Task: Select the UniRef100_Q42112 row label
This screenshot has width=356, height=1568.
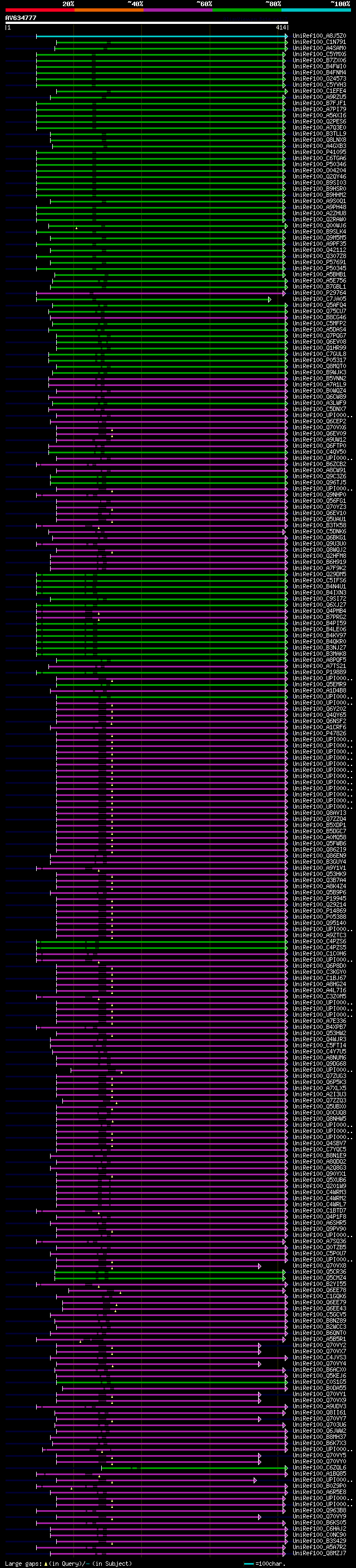Action: (x=319, y=250)
